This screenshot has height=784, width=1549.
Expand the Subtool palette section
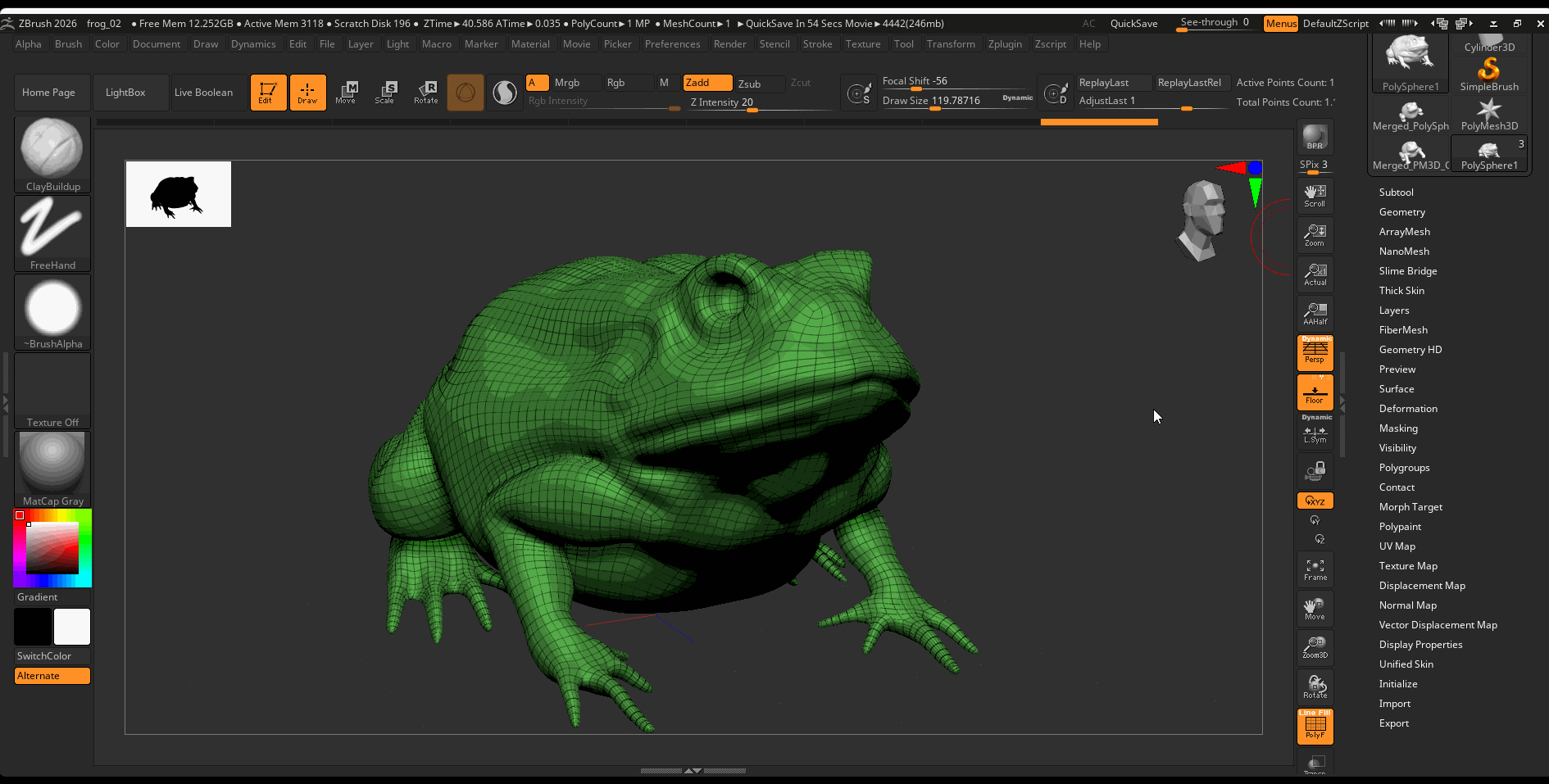tap(1396, 193)
